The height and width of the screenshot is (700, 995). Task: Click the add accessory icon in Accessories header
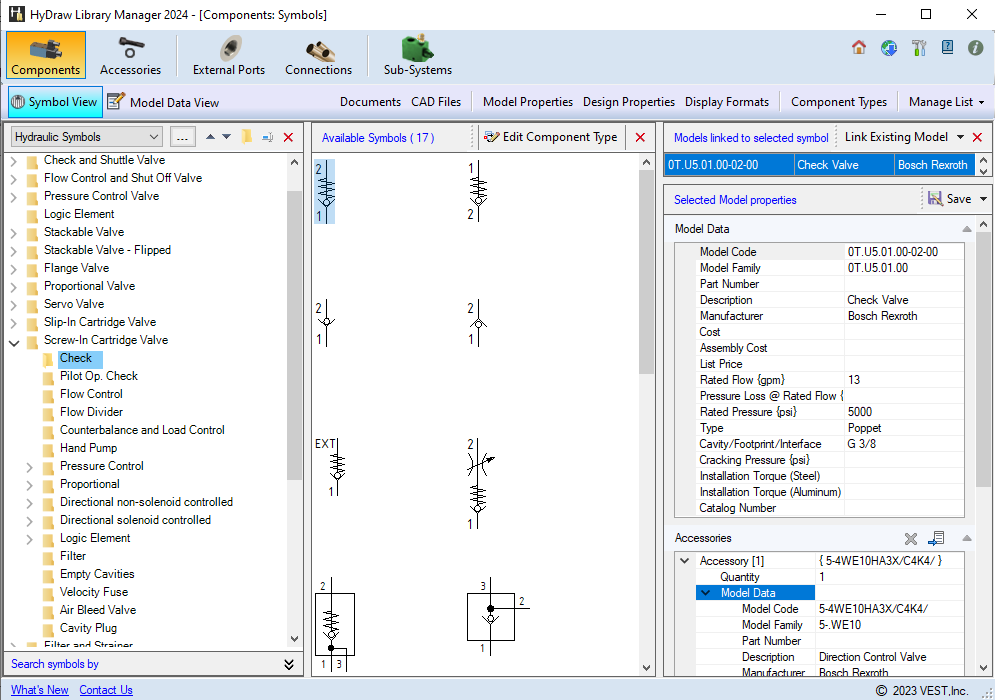tap(936, 538)
